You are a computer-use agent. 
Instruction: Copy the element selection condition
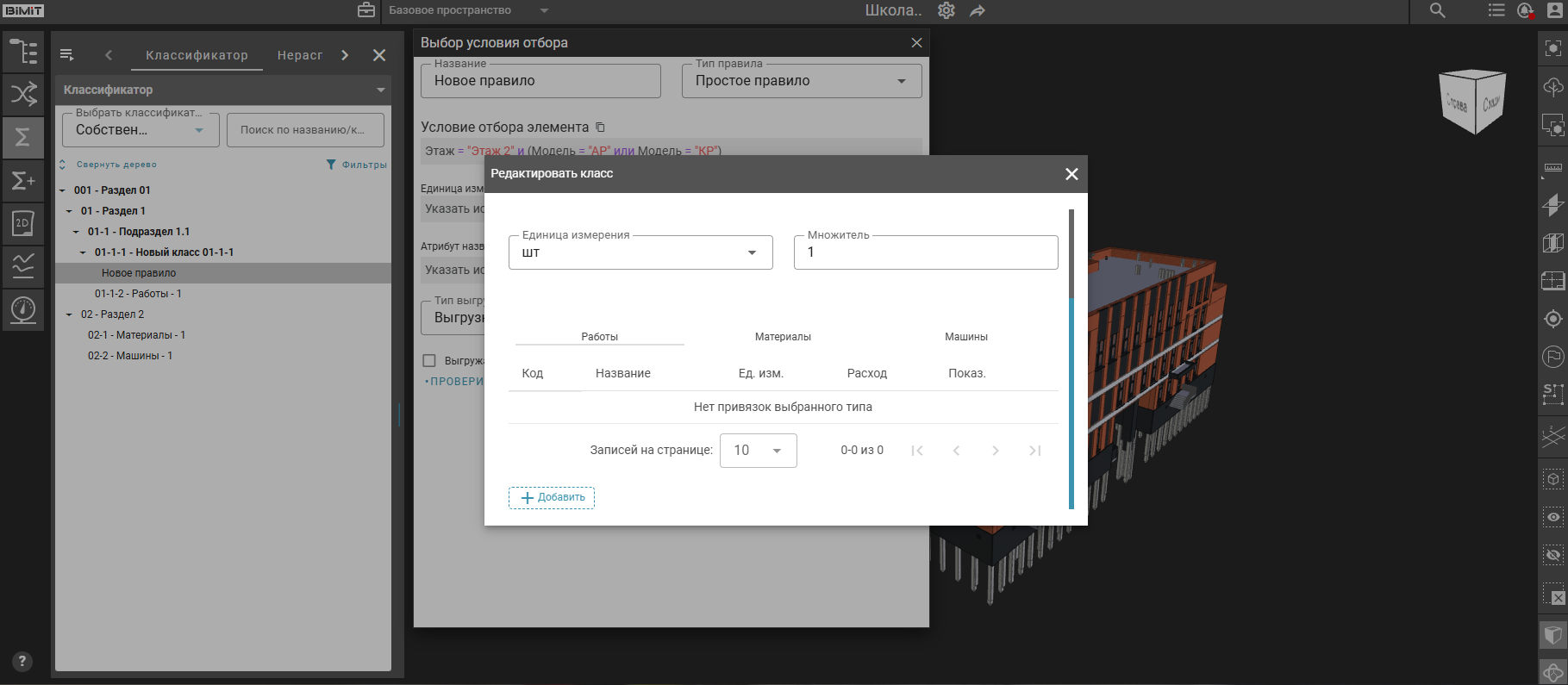coord(601,127)
